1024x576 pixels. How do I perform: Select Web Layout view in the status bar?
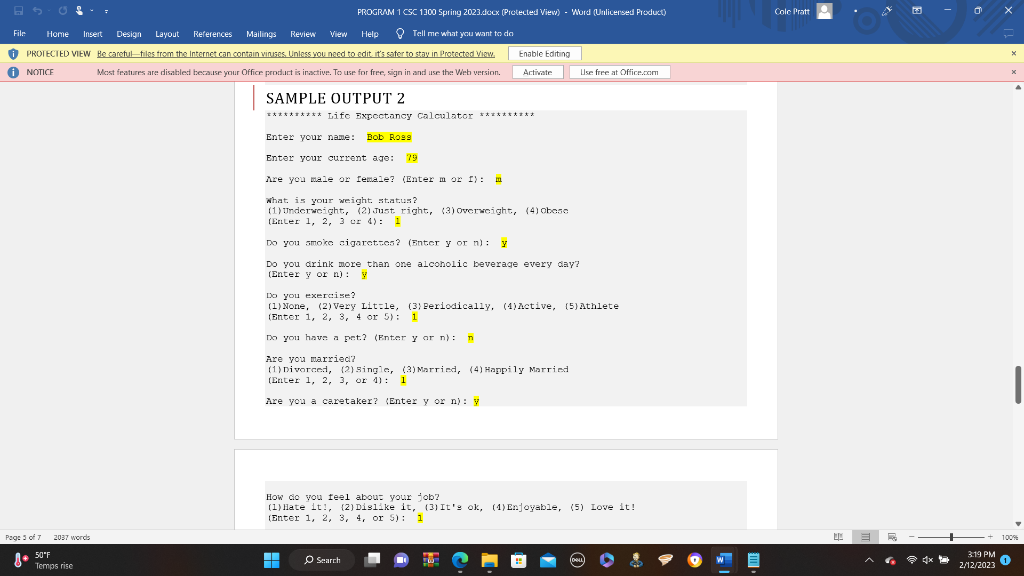[893, 536]
